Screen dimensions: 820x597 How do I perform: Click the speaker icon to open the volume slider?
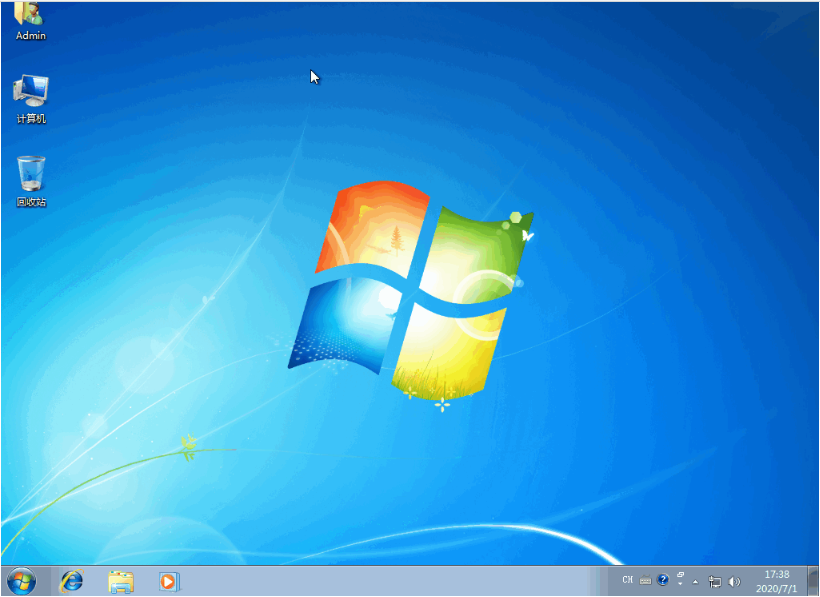click(x=734, y=580)
